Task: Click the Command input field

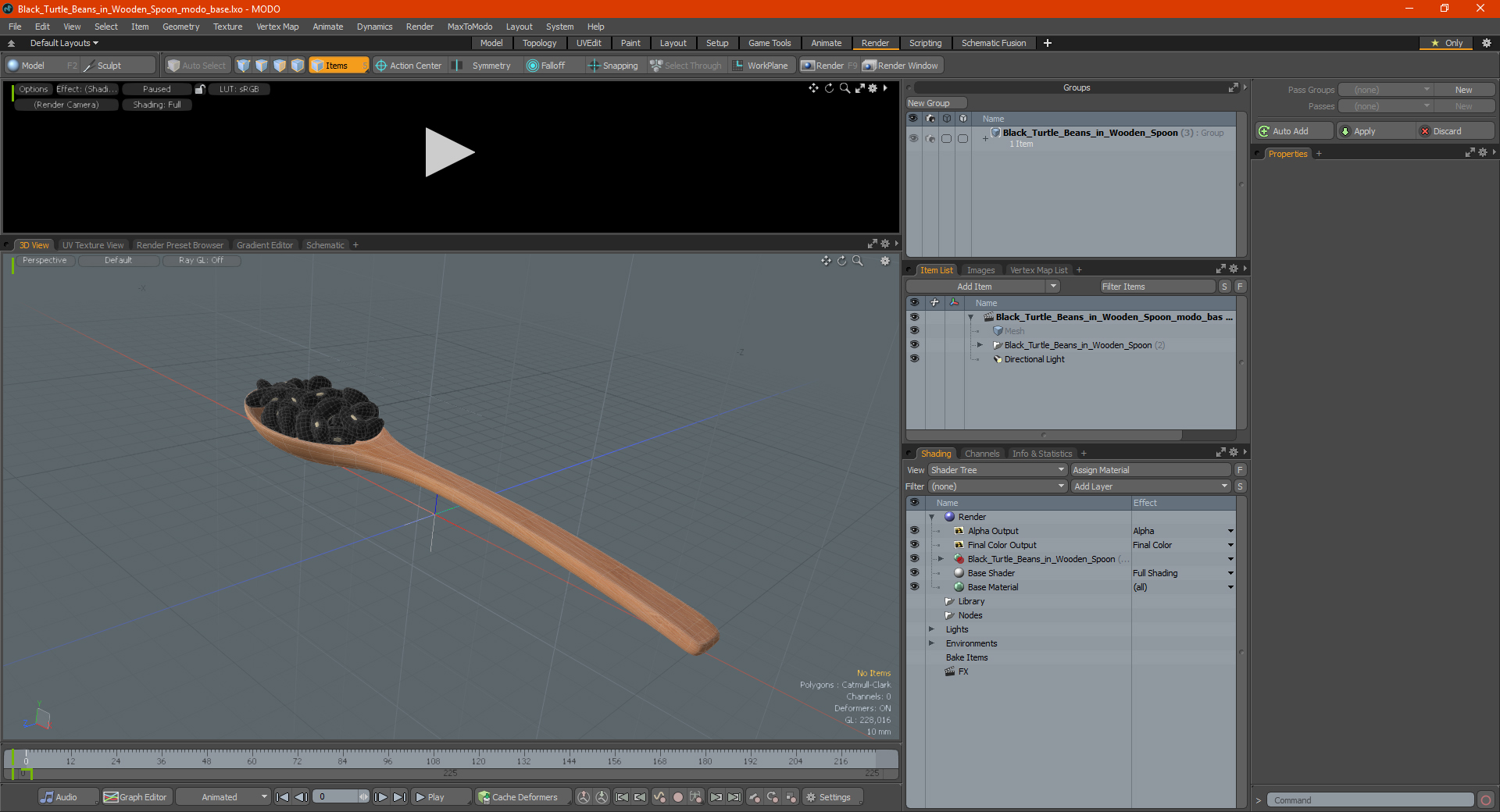Action: click(x=1370, y=800)
